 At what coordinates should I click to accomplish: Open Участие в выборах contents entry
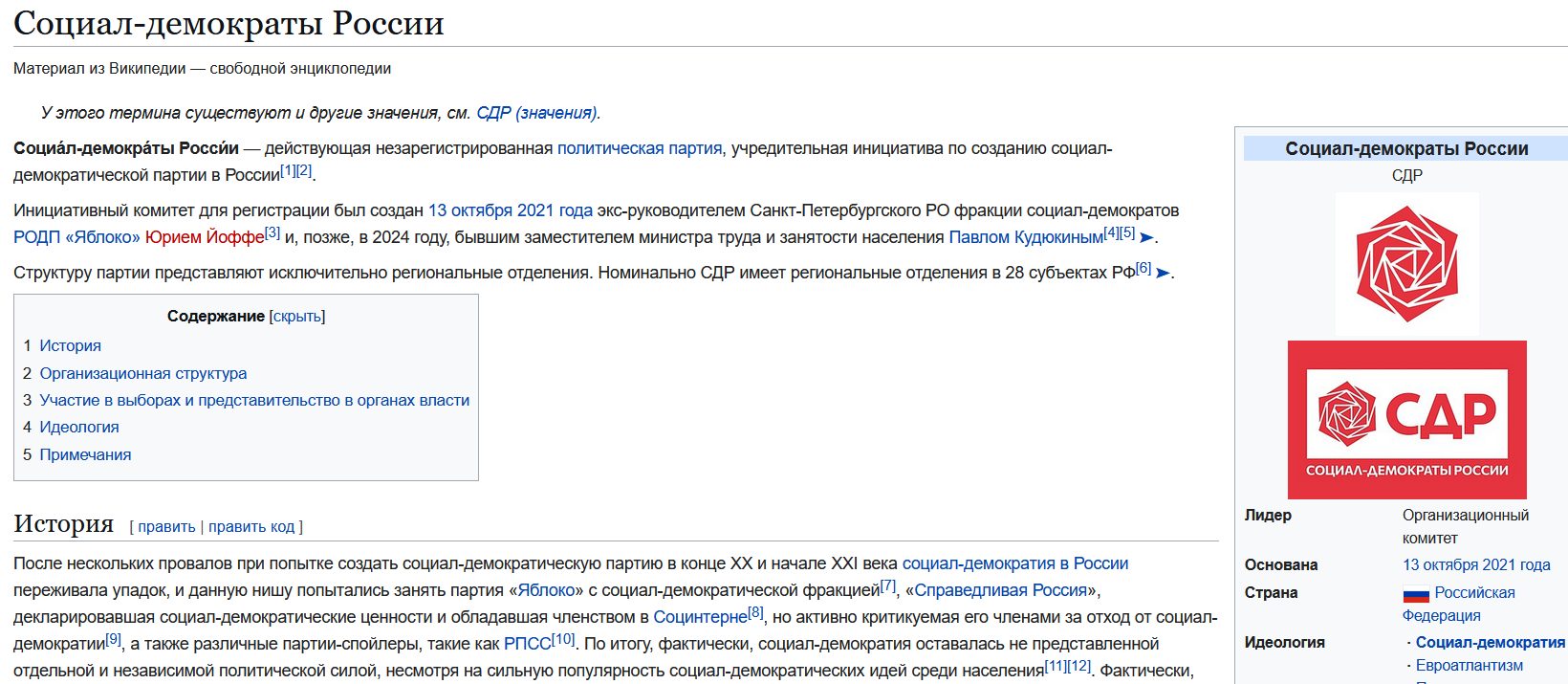254,400
